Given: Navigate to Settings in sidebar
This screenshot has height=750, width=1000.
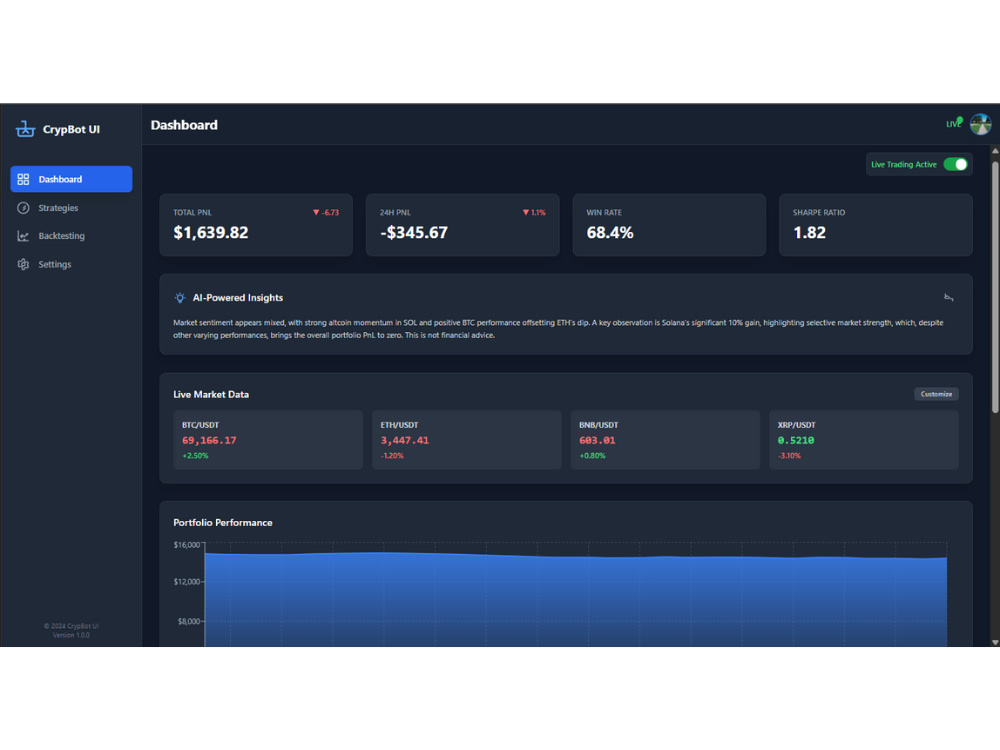Looking at the screenshot, I should (71, 264).
